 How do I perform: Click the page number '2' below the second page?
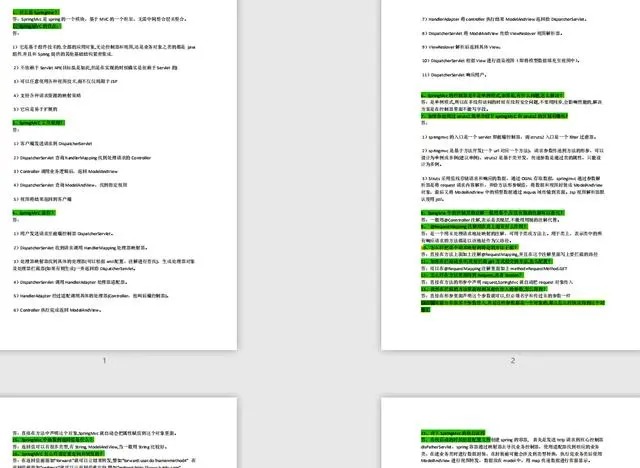(513, 360)
